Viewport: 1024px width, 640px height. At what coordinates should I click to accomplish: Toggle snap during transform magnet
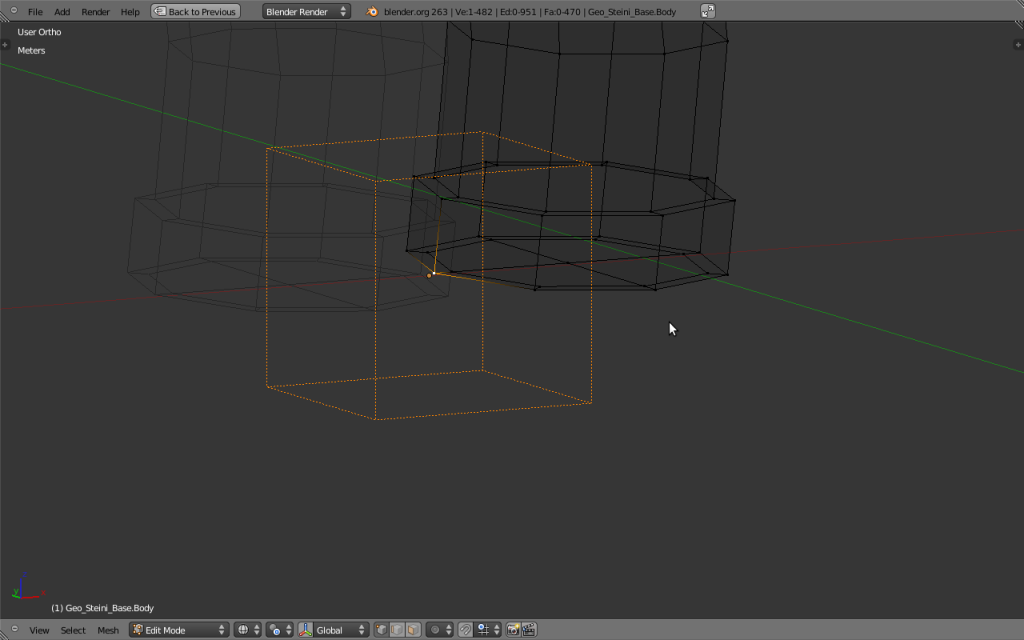click(465, 630)
